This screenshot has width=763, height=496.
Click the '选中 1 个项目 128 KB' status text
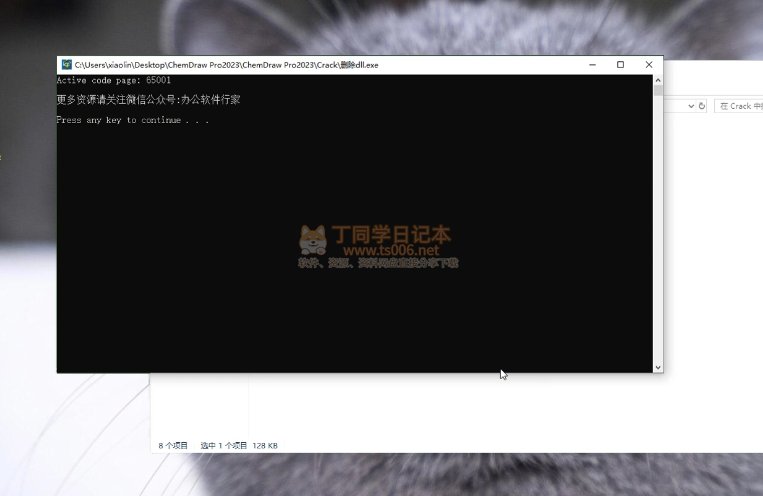pos(238,445)
